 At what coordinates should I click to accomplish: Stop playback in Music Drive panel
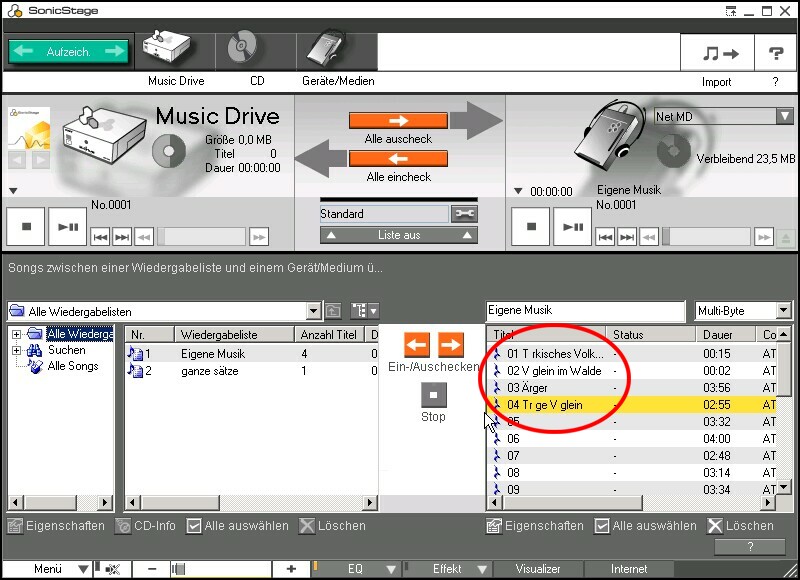(x=26, y=226)
